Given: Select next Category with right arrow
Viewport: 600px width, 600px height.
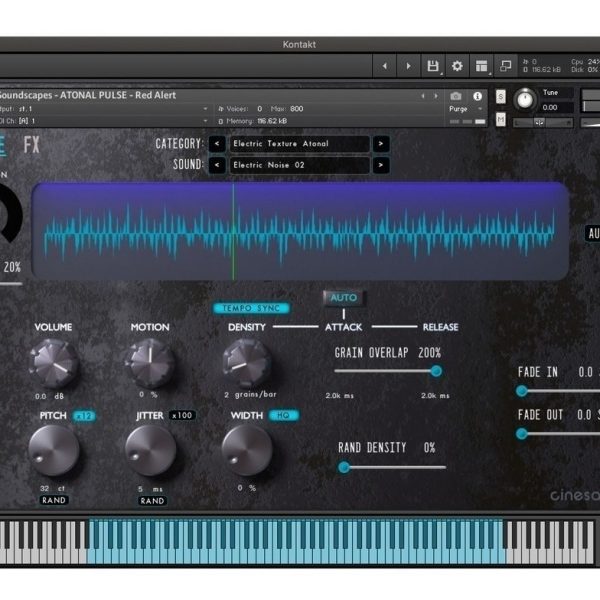Looking at the screenshot, I should pyautogui.click(x=381, y=144).
